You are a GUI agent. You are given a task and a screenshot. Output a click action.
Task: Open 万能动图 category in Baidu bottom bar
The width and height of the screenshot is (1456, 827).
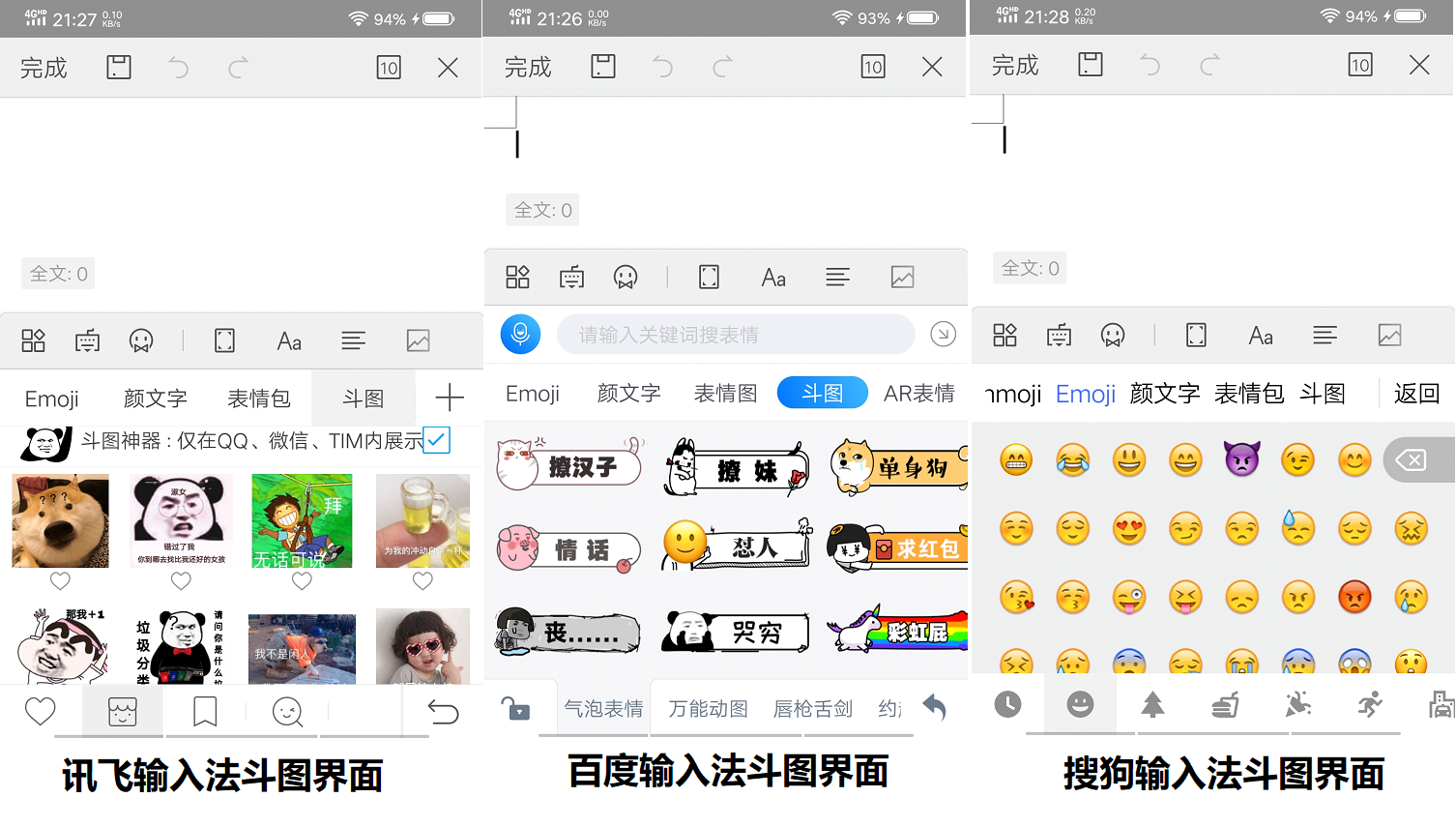point(709,709)
